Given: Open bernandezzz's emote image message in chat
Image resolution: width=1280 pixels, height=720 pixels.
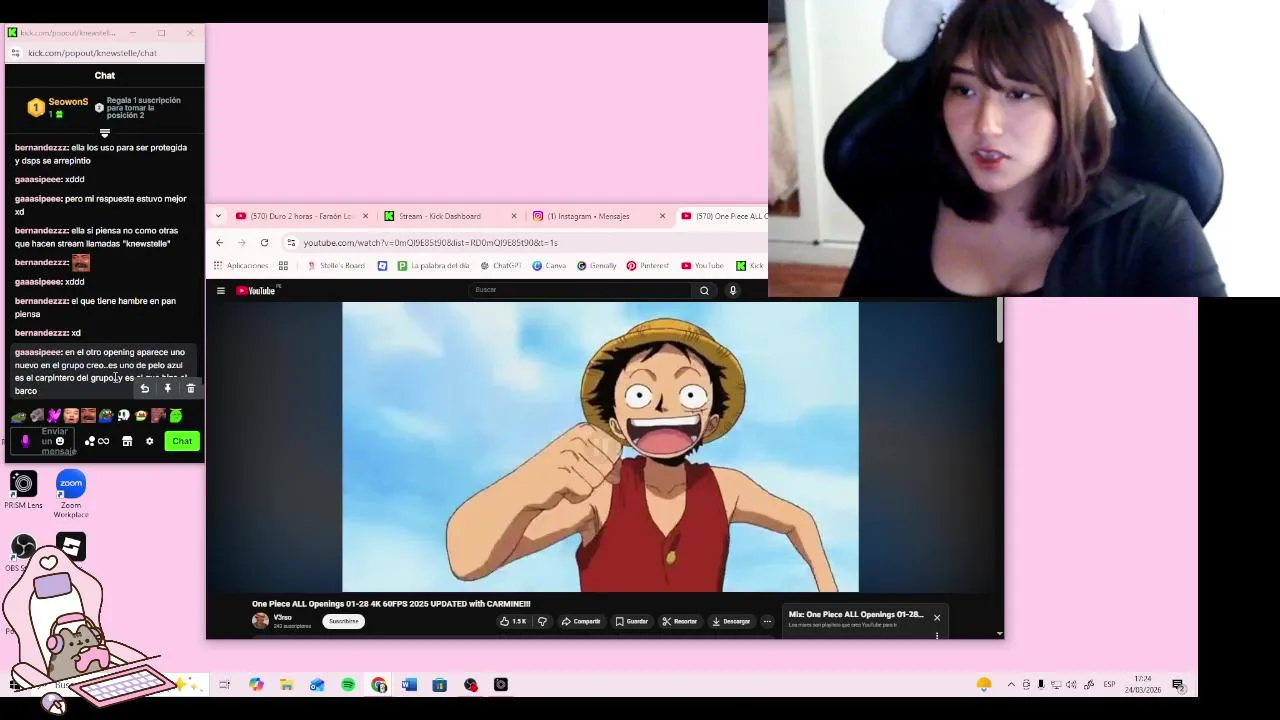Looking at the screenshot, I should [x=81, y=263].
